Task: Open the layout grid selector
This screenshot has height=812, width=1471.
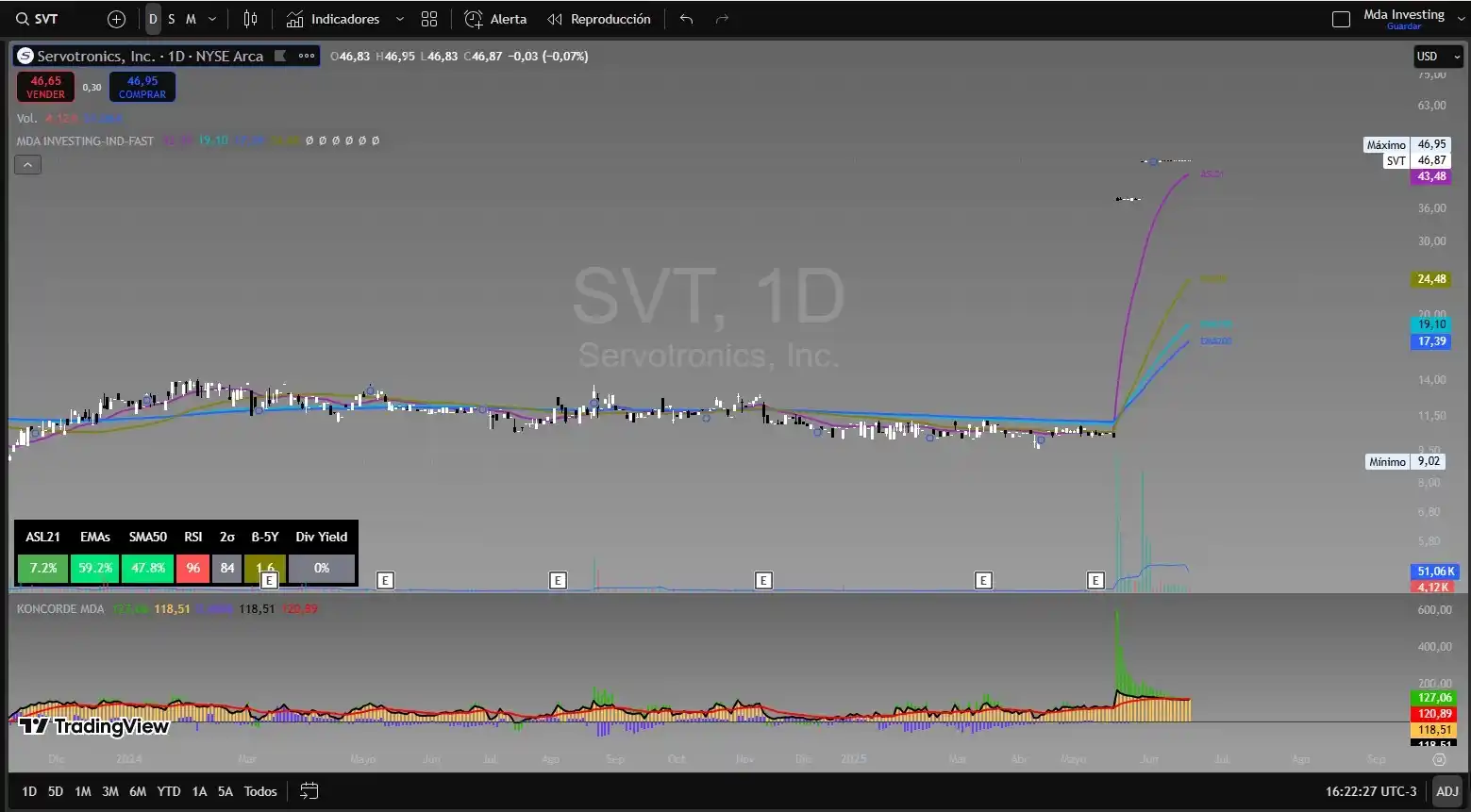Action: (429, 19)
